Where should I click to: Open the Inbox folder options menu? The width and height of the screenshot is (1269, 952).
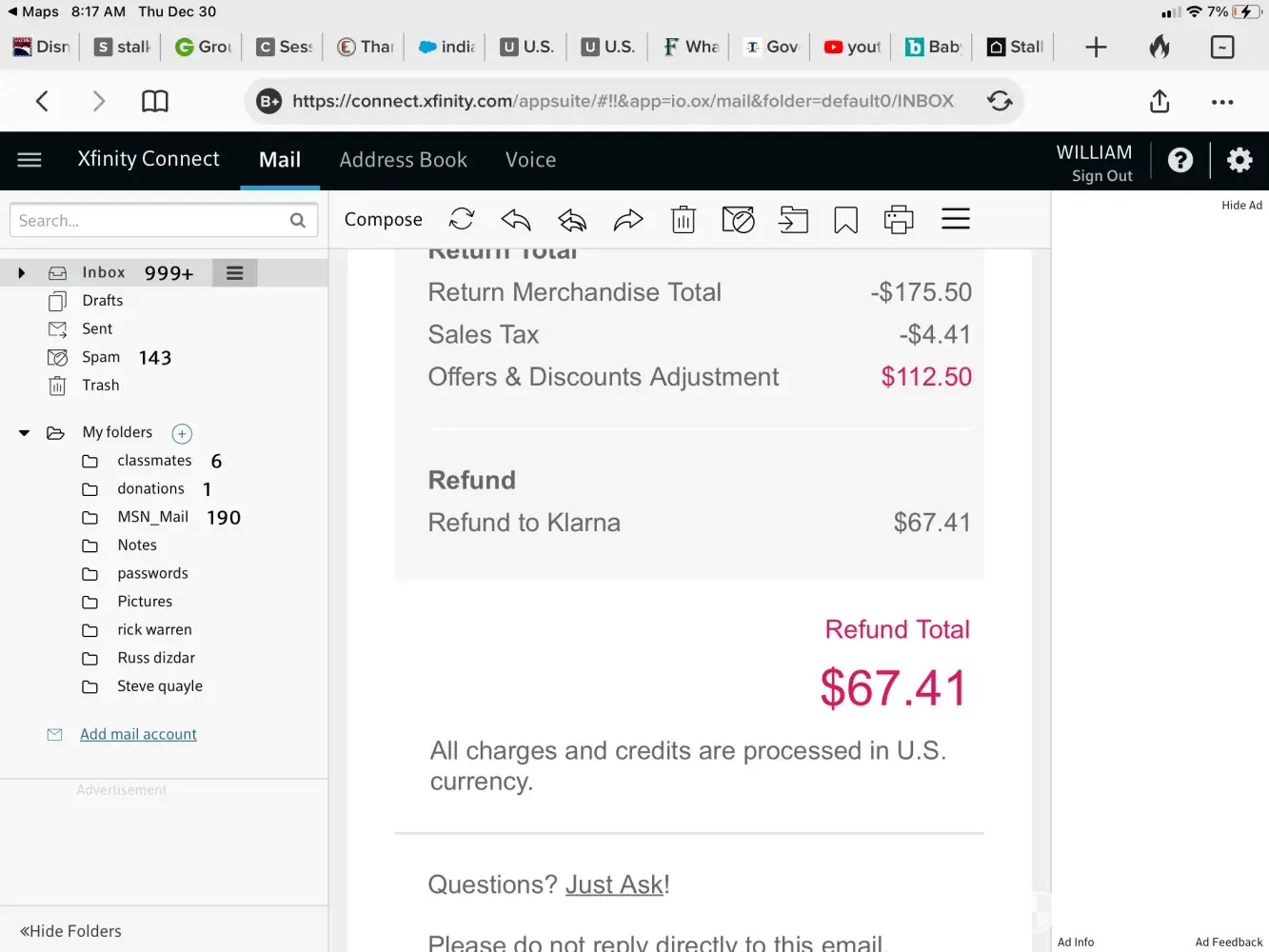[x=234, y=273]
